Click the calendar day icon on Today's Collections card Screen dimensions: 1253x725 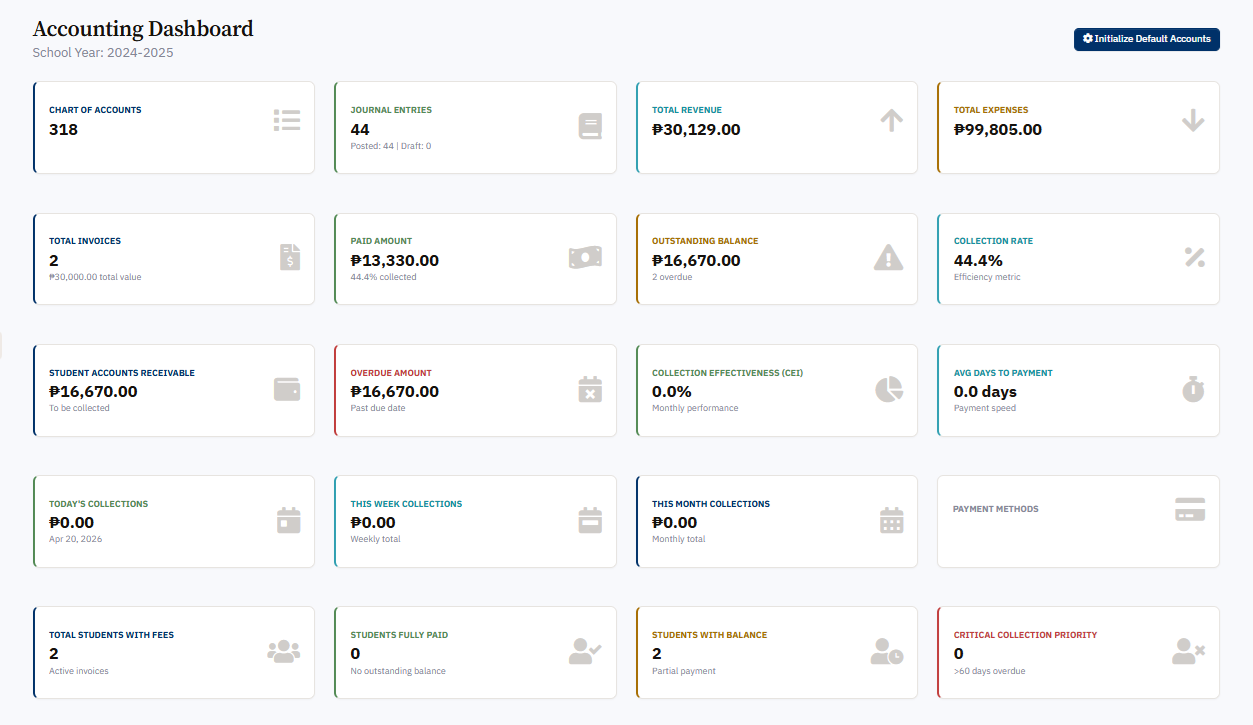[289, 520]
